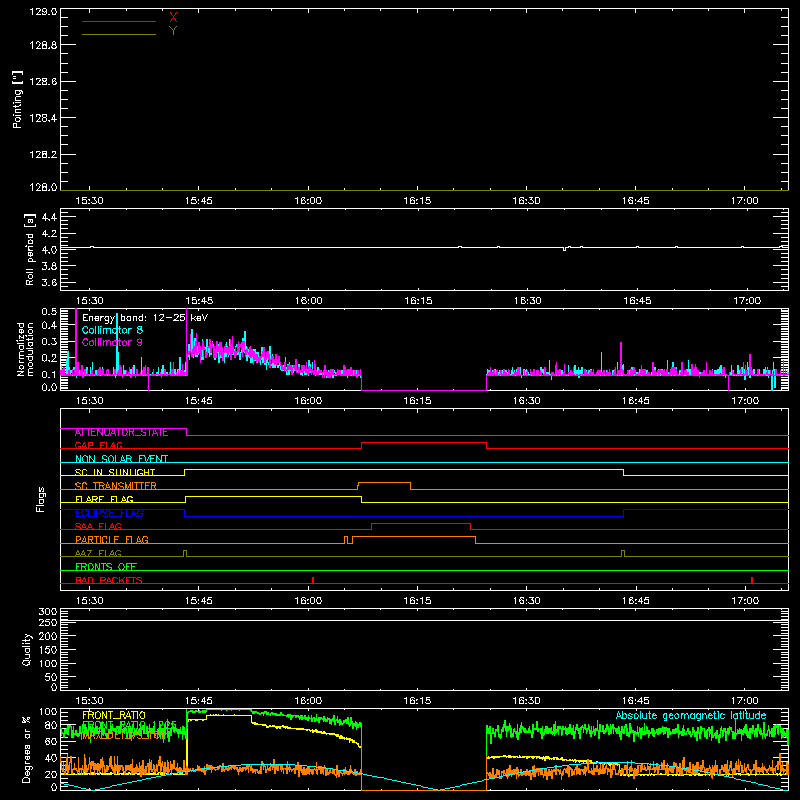Image resolution: width=800 pixels, height=800 pixels.
Task: Click the 'SAA_FLAG' label
Action: point(98,526)
